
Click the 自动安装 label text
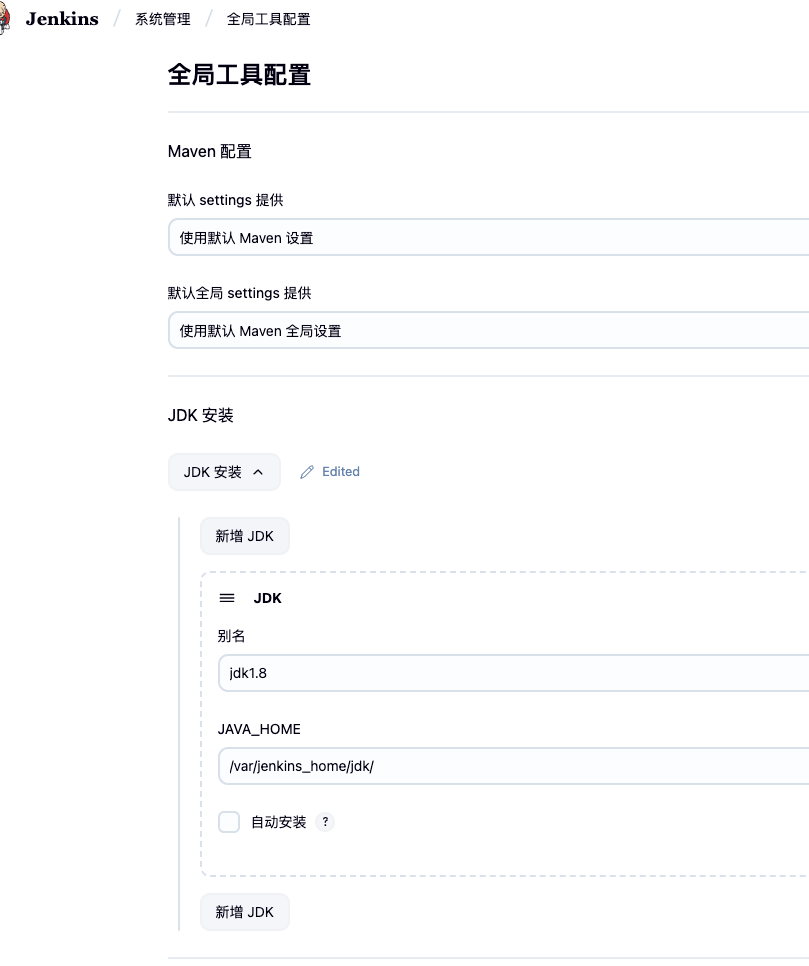[278, 822]
